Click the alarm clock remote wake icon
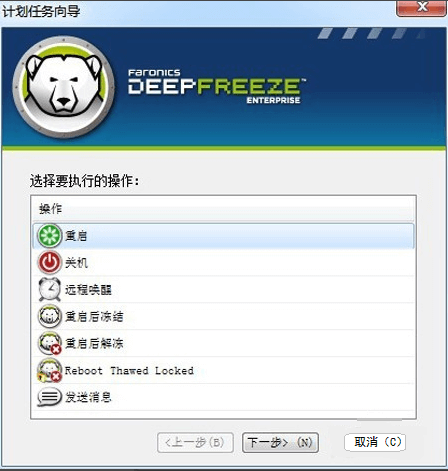The width and height of the screenshot is (448, 471). click(49, 289)
